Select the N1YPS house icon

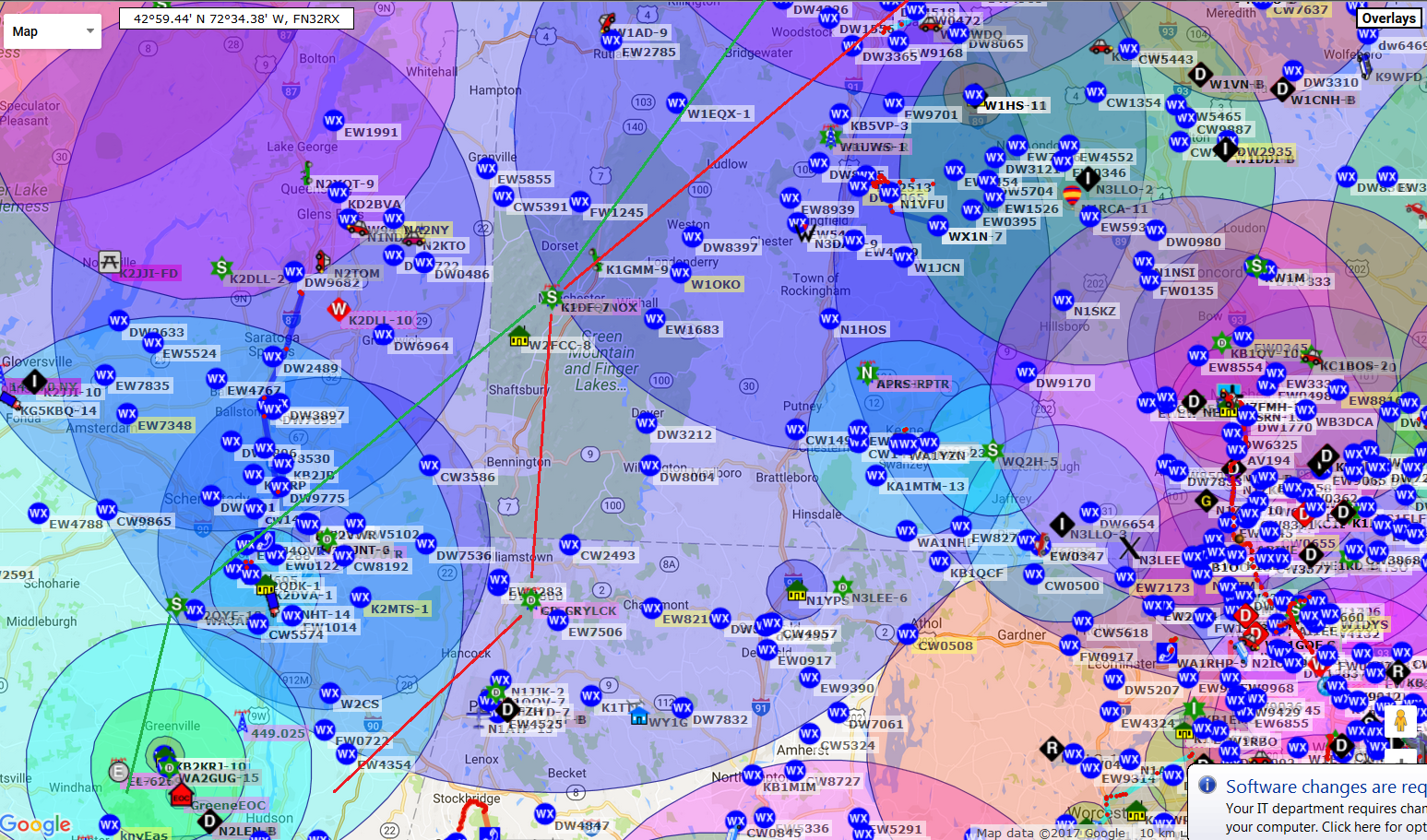[796, 590]
